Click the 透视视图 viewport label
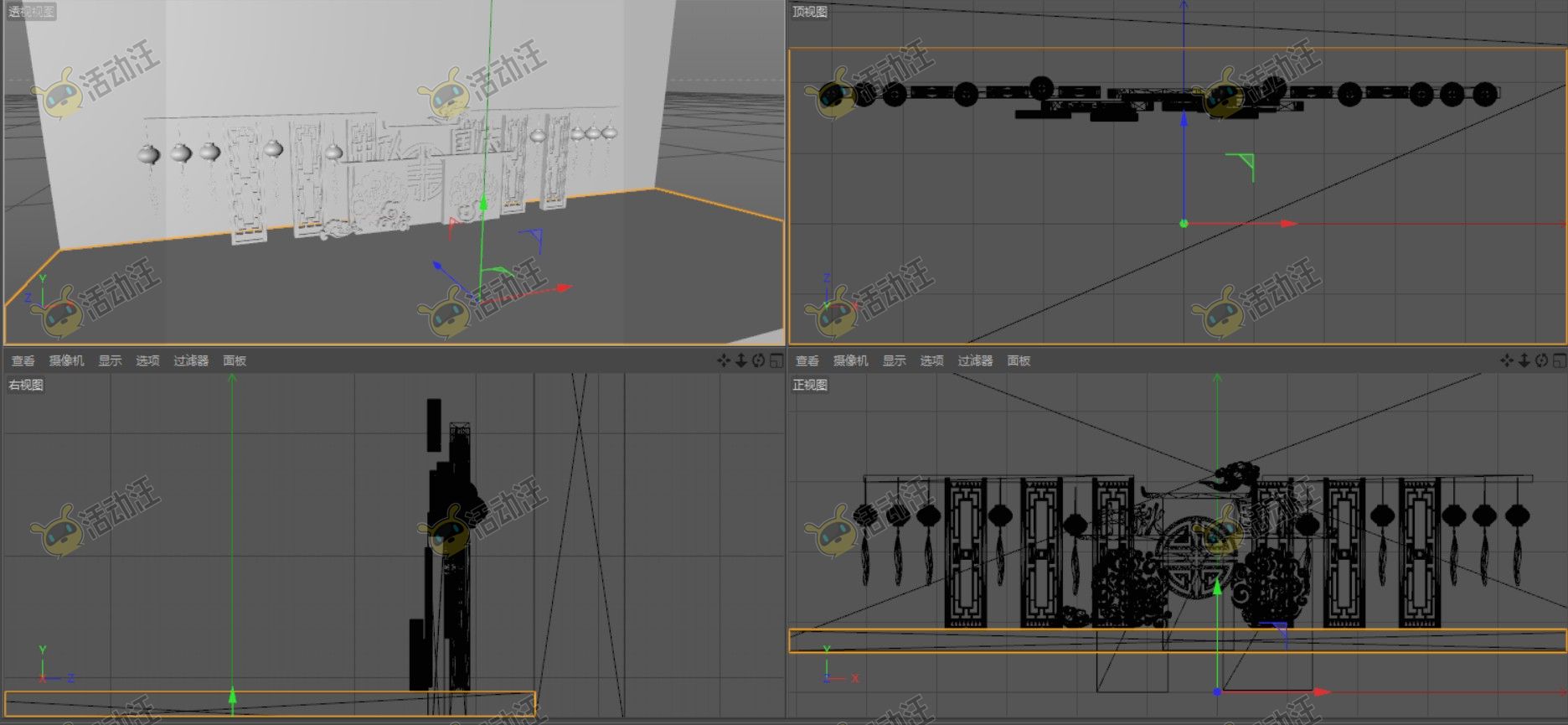The image size is (1568, 725). tap(31, 12)
